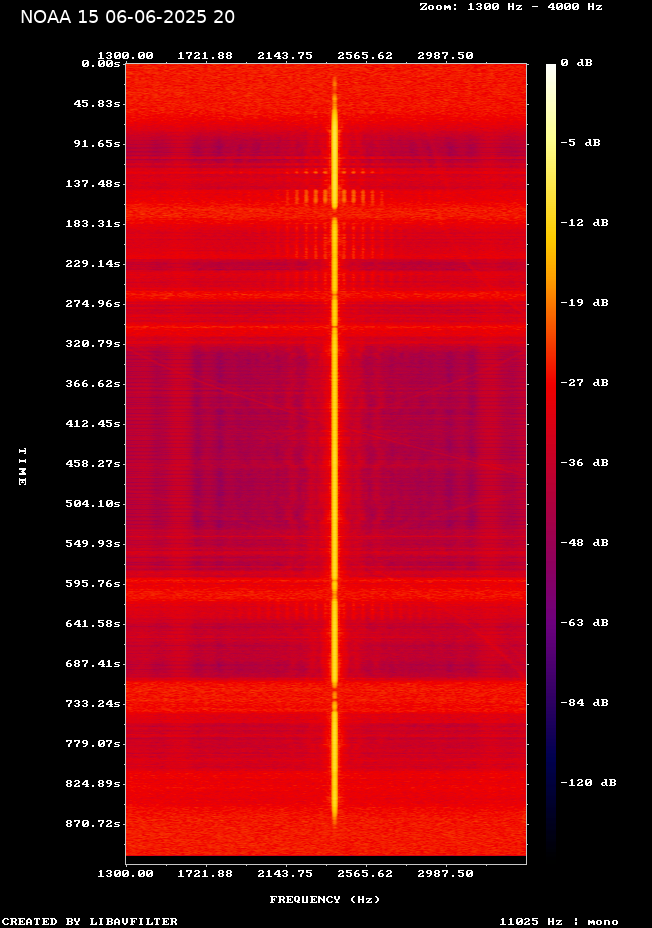The width and height of the screenshot is (652, 928).
Task: Click "2987.50" on the top frequency axis
Action: (x=445, y=55)
